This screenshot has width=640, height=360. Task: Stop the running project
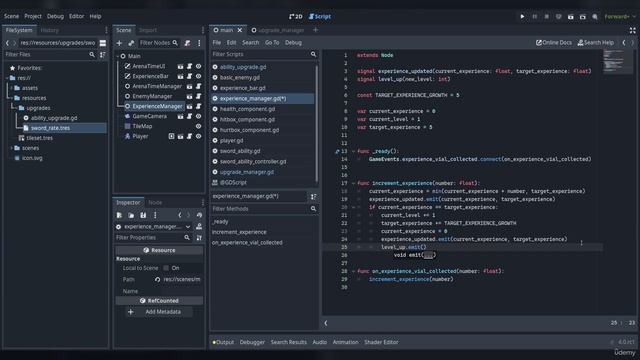[547, 16]
